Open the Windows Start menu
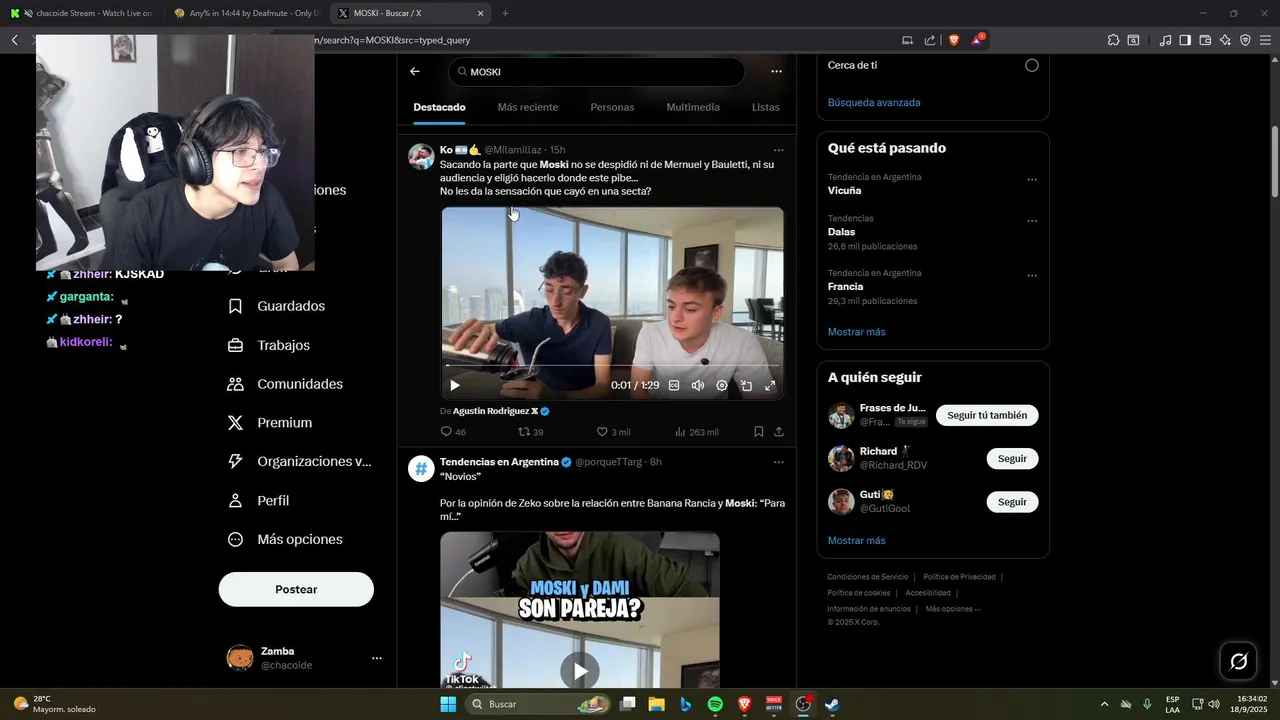 click(448, 704)
